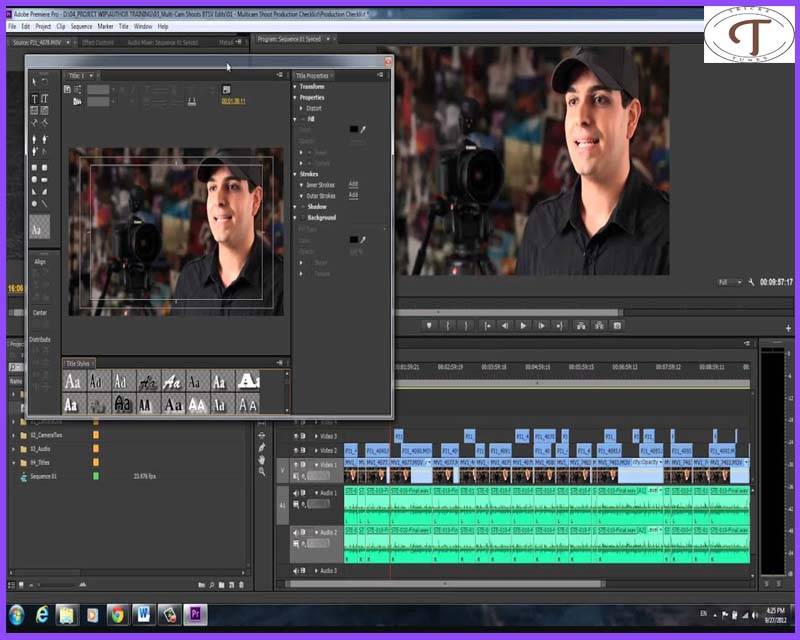Screen dimensions: 800x640
Task: Toggle the Shadow checkbox in Title Properties
Action: pos(303,207)
